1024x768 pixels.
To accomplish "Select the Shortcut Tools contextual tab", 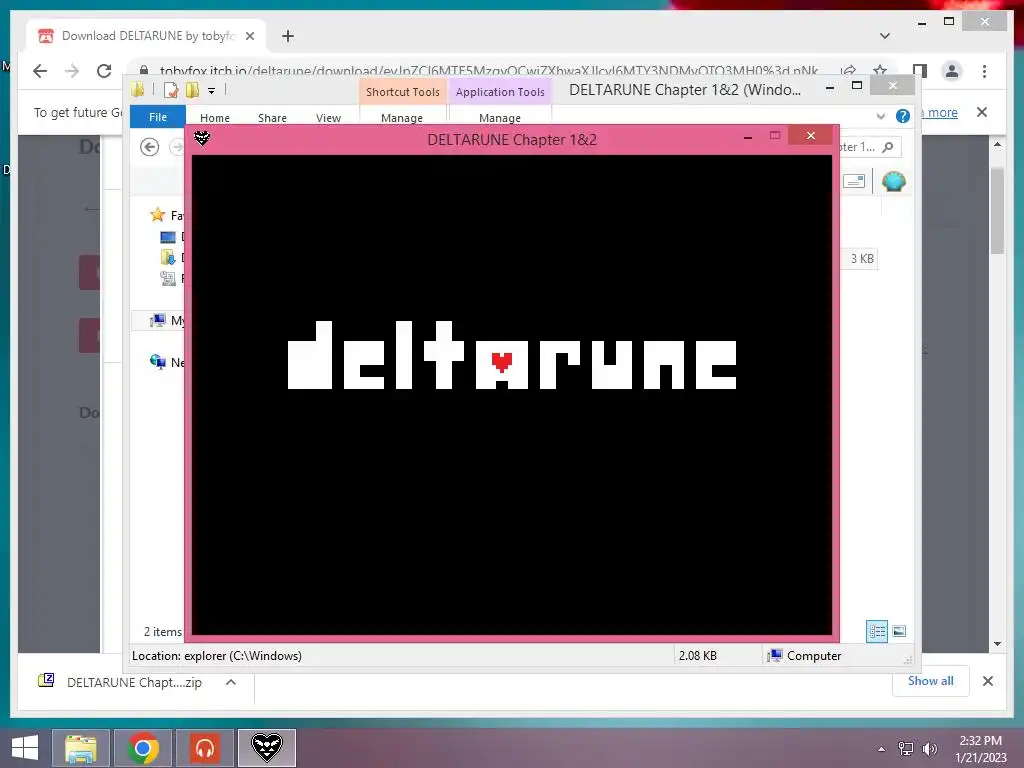I will (x=403, y=92).
